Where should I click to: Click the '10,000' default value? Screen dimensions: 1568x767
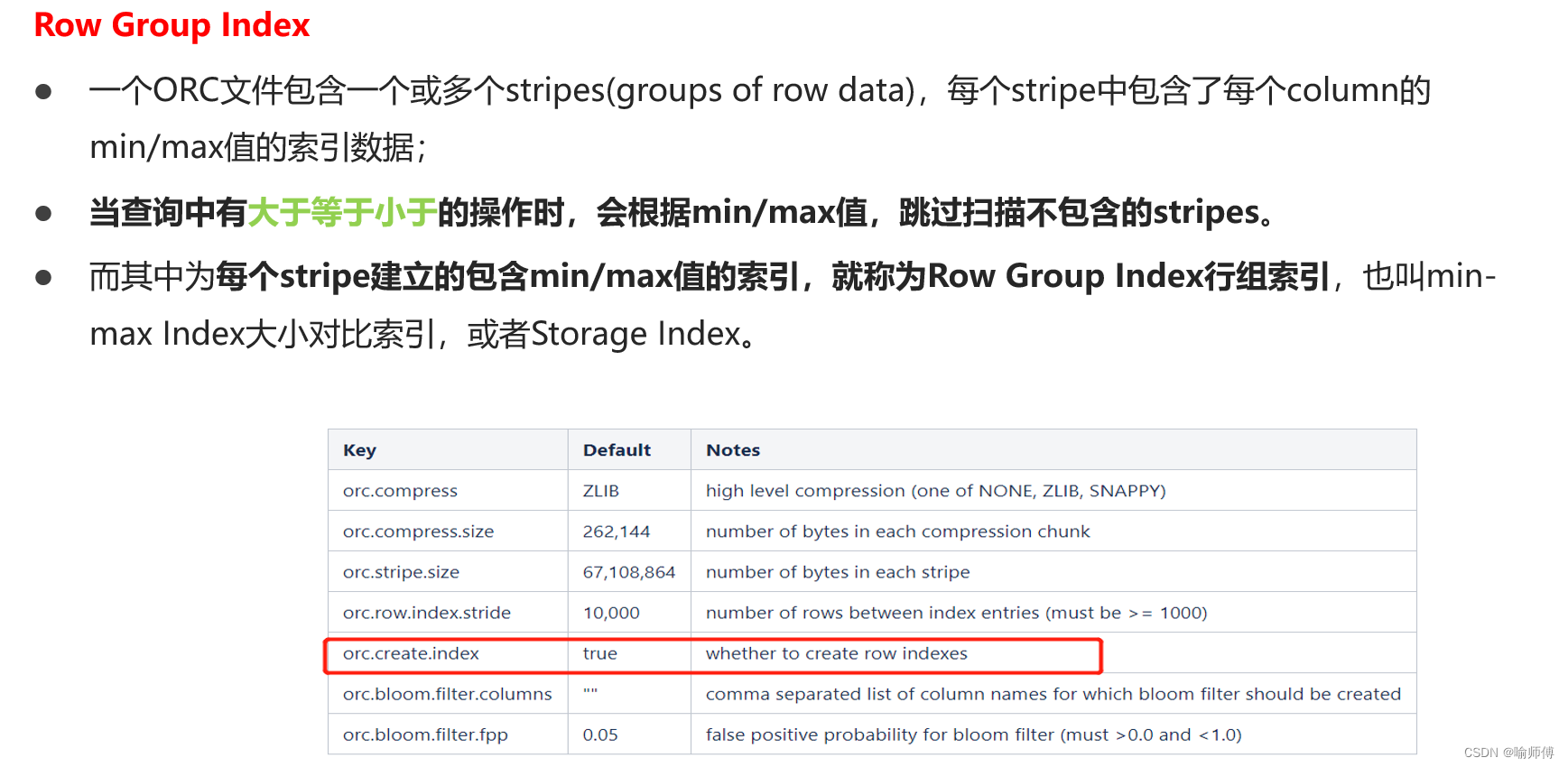[611, 613]
